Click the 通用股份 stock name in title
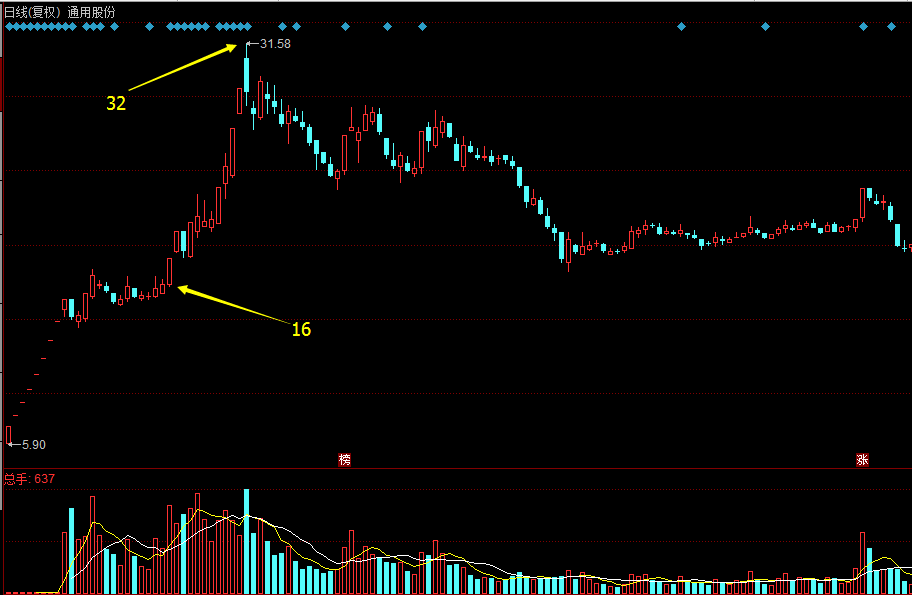 [91, 12]
